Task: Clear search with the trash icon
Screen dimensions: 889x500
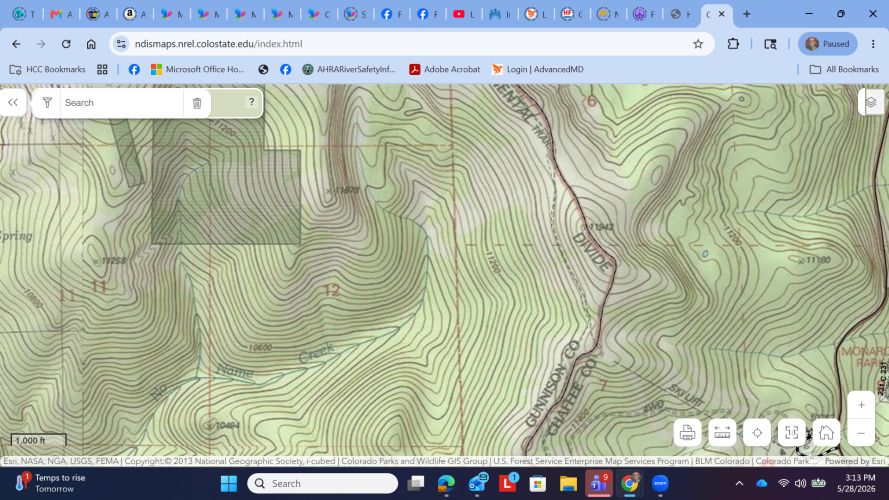Action: (x=197, y=103)
